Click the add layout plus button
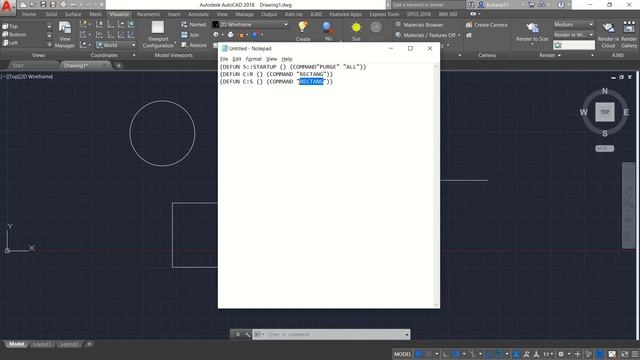 89,344
